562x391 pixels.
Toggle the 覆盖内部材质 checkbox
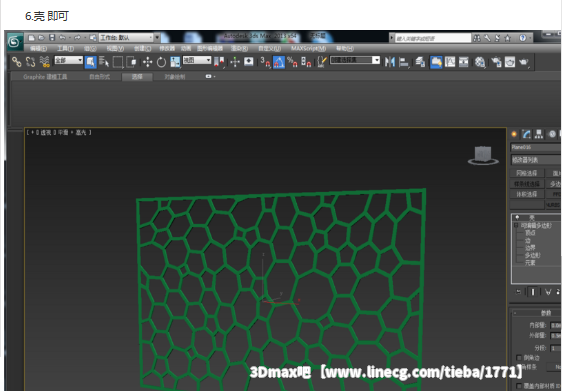tap(519, 386)
